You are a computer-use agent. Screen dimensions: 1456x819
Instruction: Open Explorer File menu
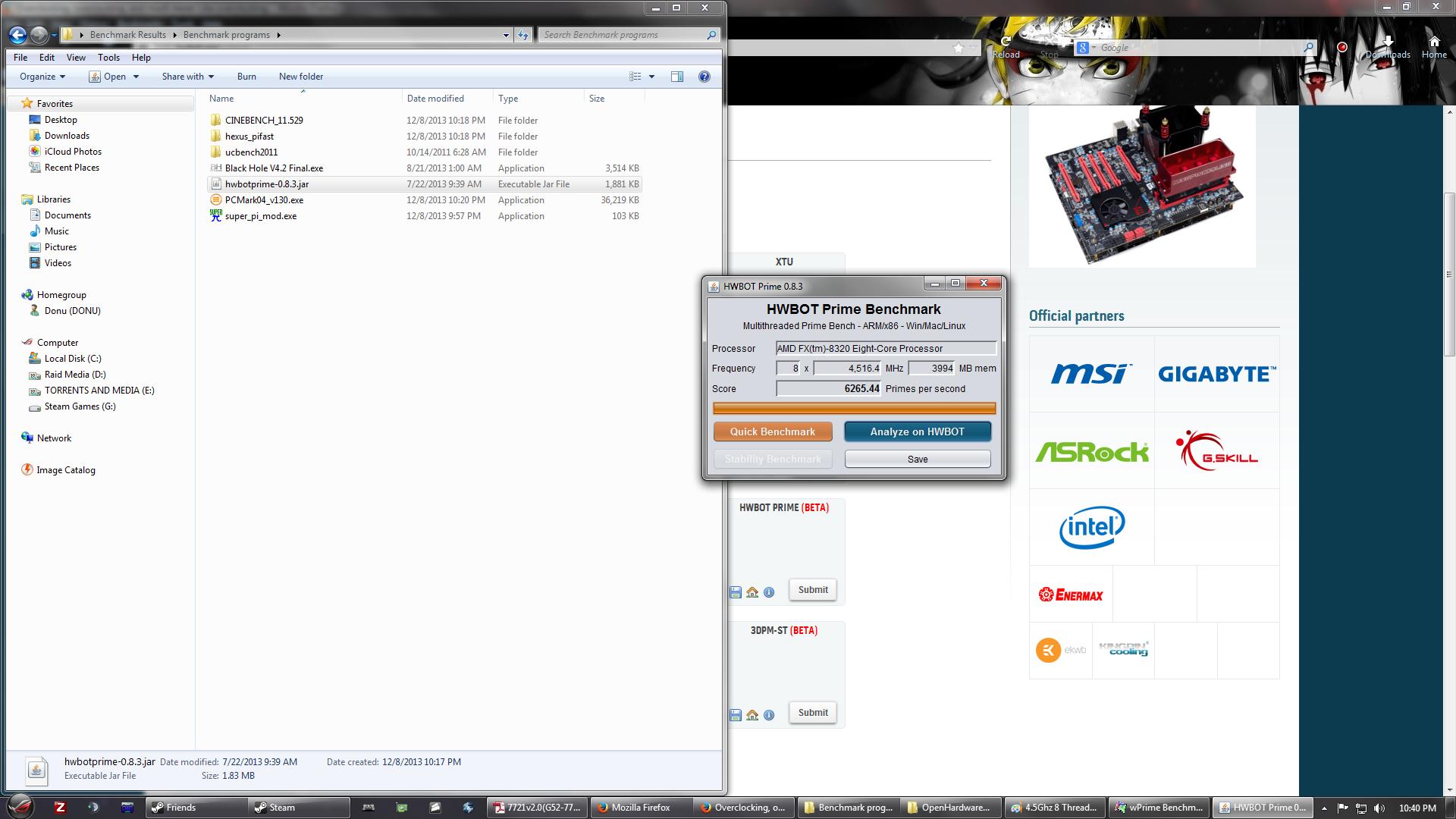click(20, 58)
